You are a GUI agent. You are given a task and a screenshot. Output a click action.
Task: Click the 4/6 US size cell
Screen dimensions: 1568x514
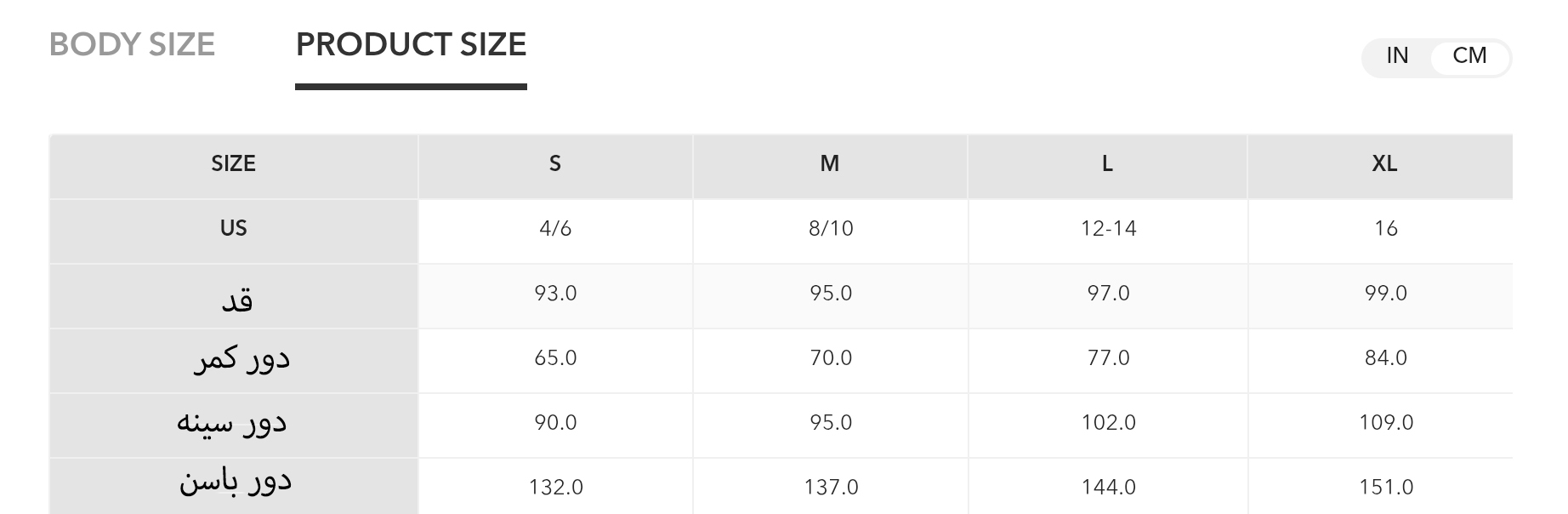click(555, 228)
